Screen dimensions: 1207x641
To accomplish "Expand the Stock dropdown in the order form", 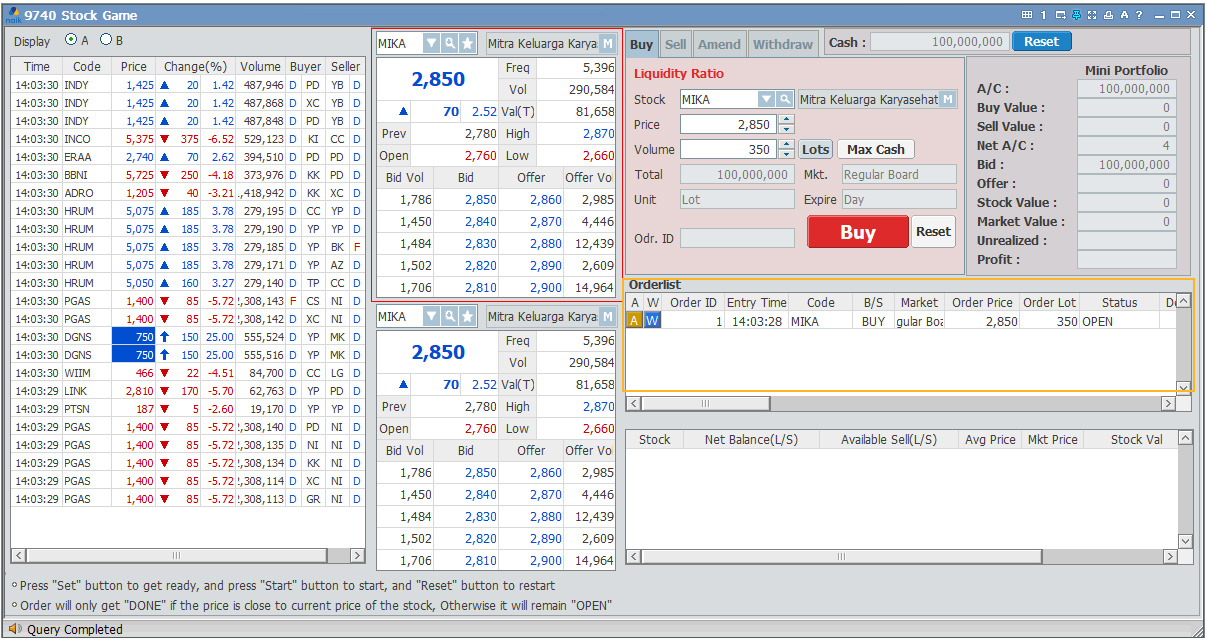I will (x=766, y=99).
